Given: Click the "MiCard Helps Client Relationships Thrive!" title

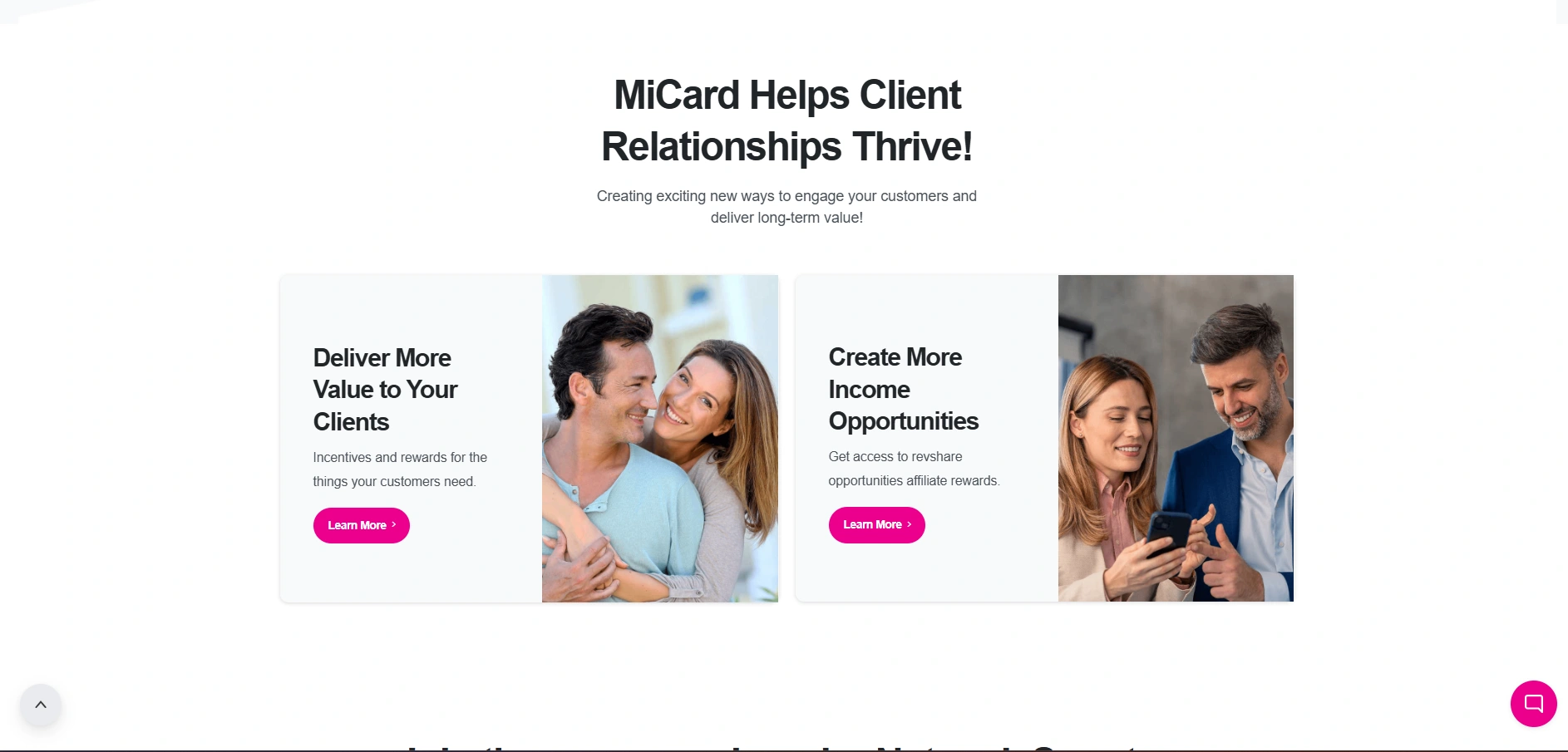Looking at the screenshot, I should (x=786, y=120).
